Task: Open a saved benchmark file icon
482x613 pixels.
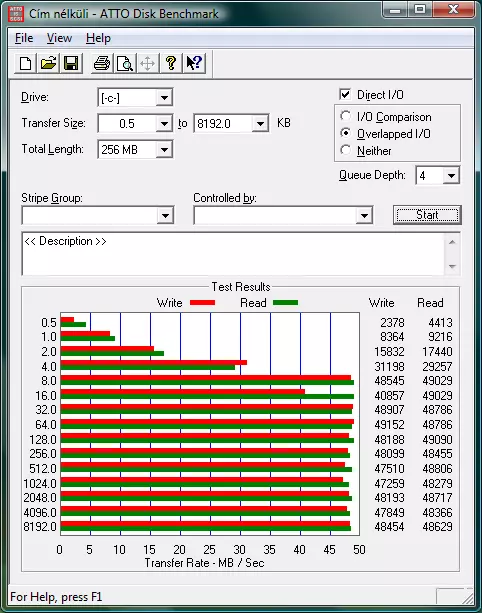Action: point(48,63)
